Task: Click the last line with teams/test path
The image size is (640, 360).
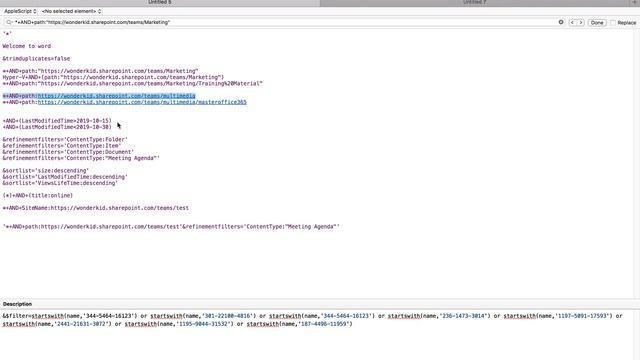Action: [x=171, y=227]
